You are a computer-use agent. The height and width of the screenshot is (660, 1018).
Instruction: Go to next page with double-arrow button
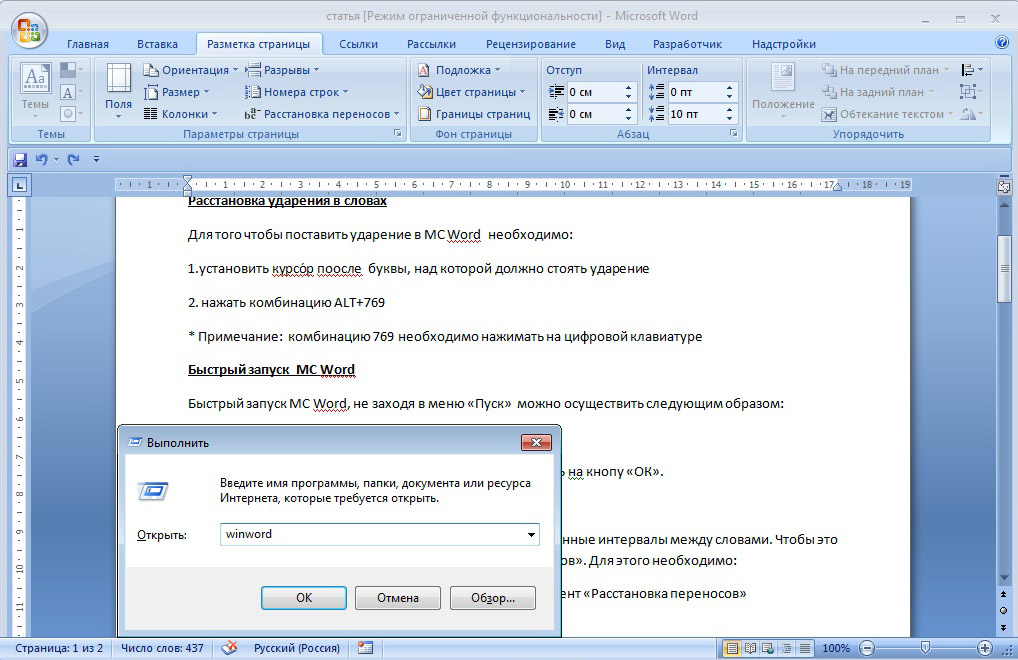pos(1004,627)
